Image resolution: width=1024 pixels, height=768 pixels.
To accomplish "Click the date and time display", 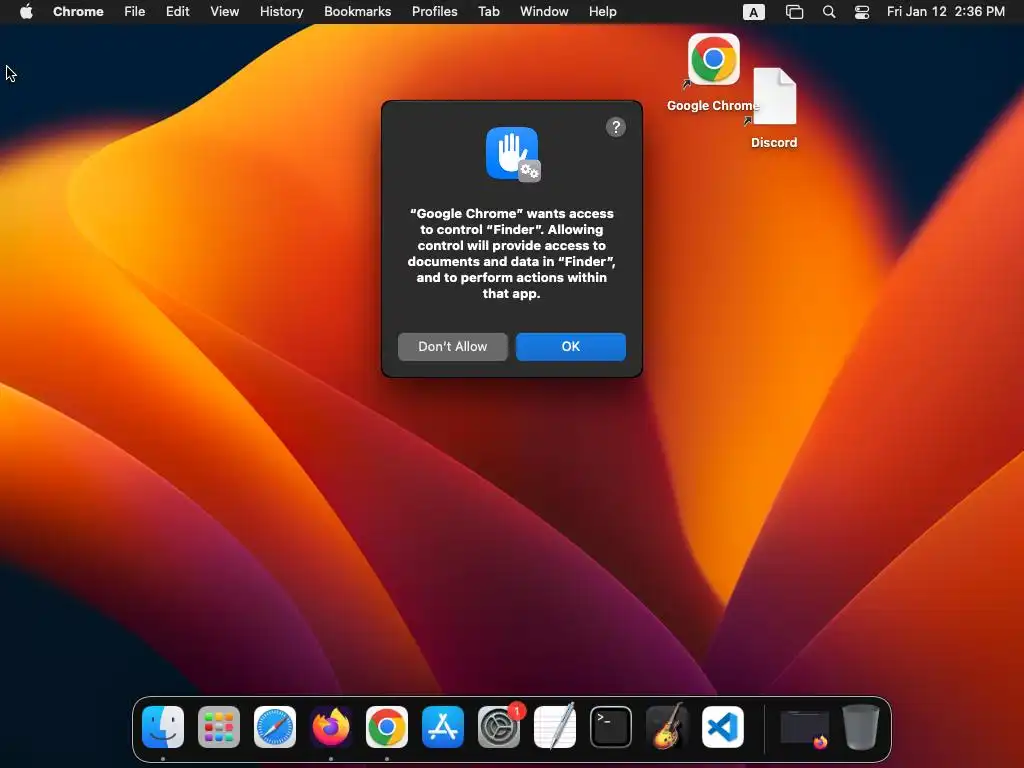I will coord(946,12).
